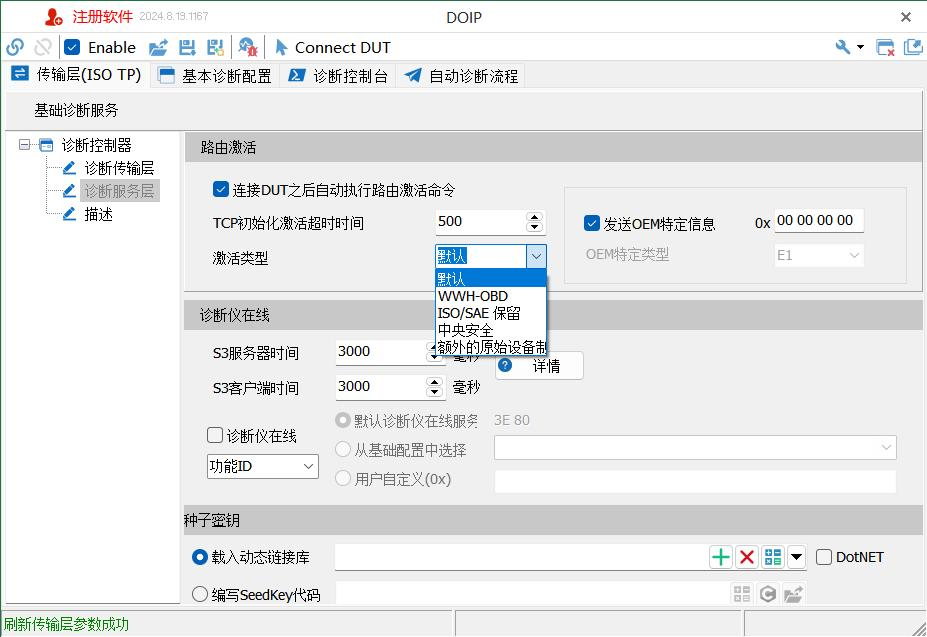Image resolution: width=927 pixels, height=637 pixels.
Task: Select 描述 tree item
Action: click(98, 214)
